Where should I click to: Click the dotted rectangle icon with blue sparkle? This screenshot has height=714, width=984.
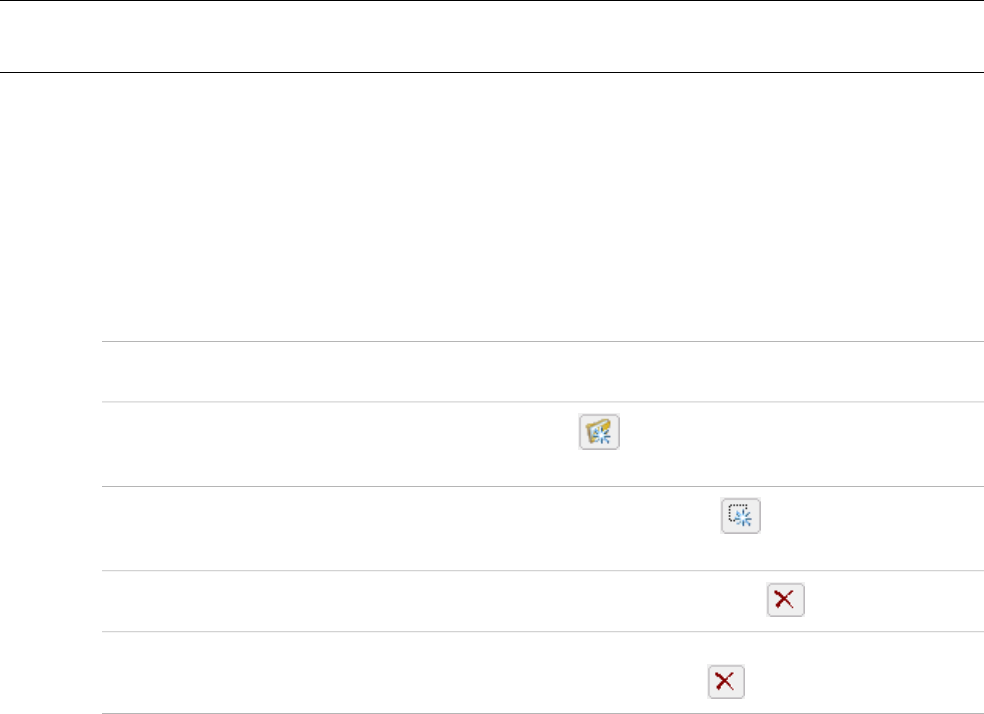[741, 515]
